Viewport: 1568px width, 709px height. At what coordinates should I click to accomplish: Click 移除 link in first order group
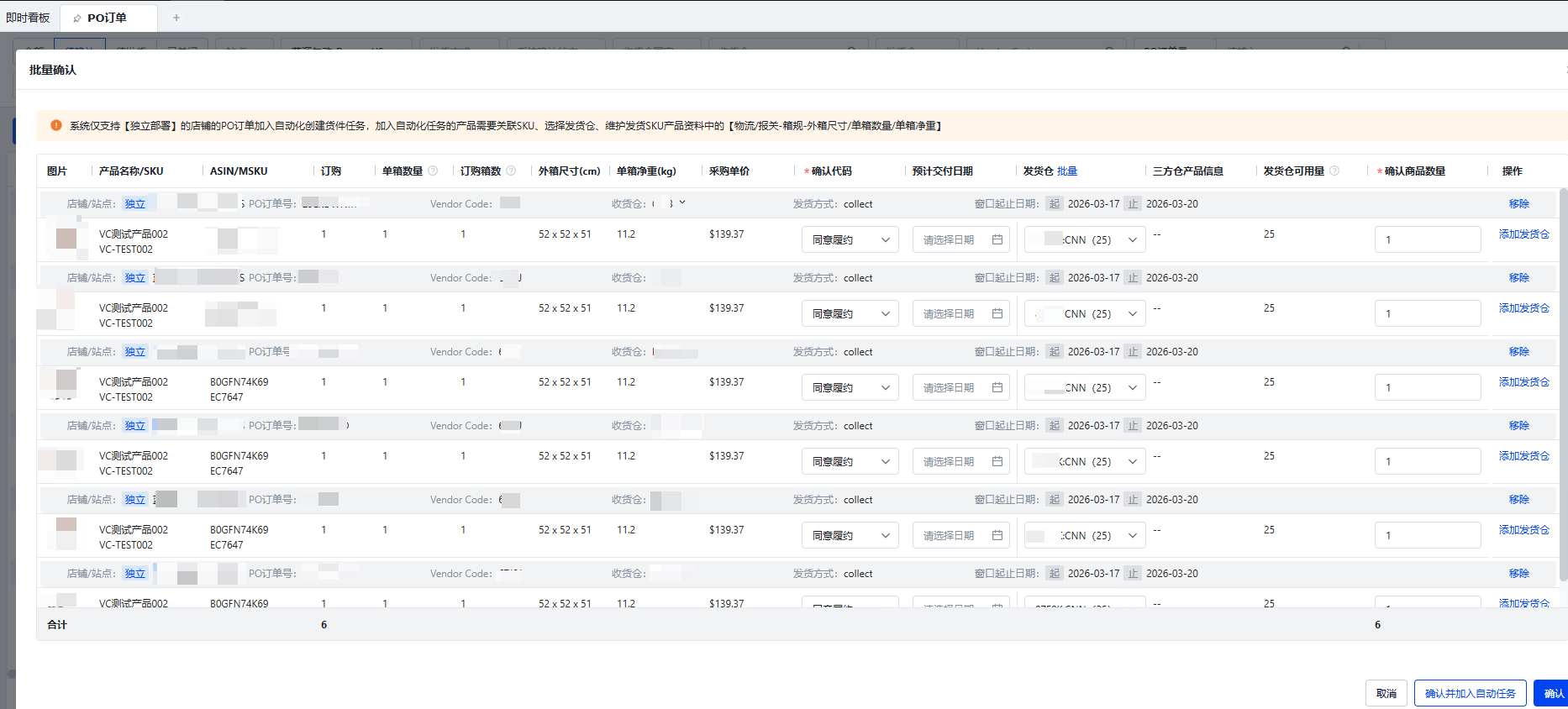pos(1518,204)
